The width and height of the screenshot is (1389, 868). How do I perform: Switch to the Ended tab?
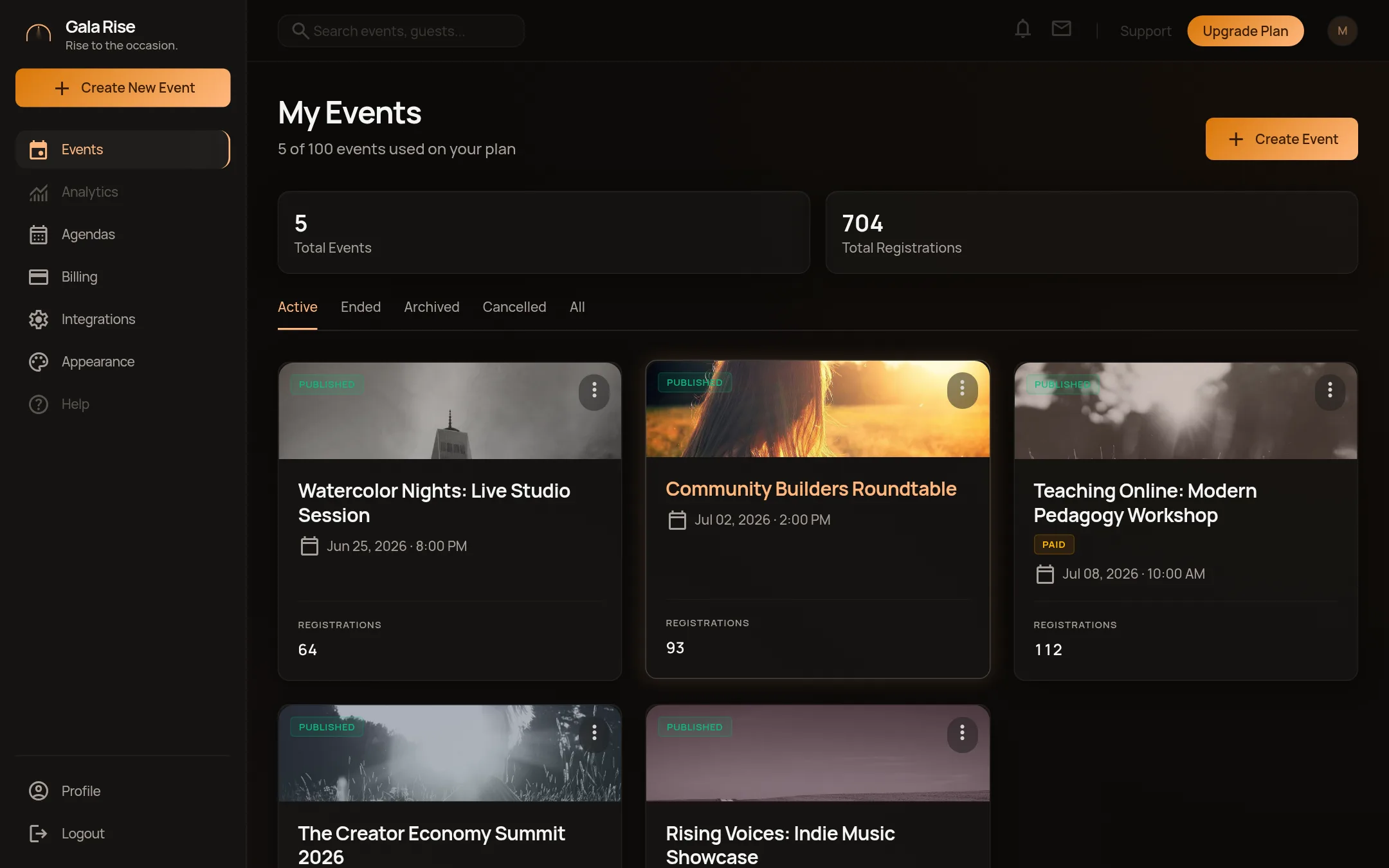click(x=361, y=307)
